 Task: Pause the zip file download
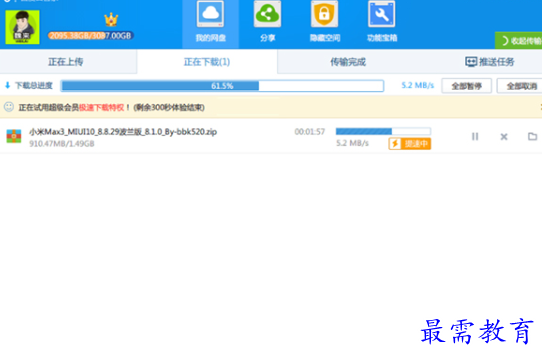point(475,137)
